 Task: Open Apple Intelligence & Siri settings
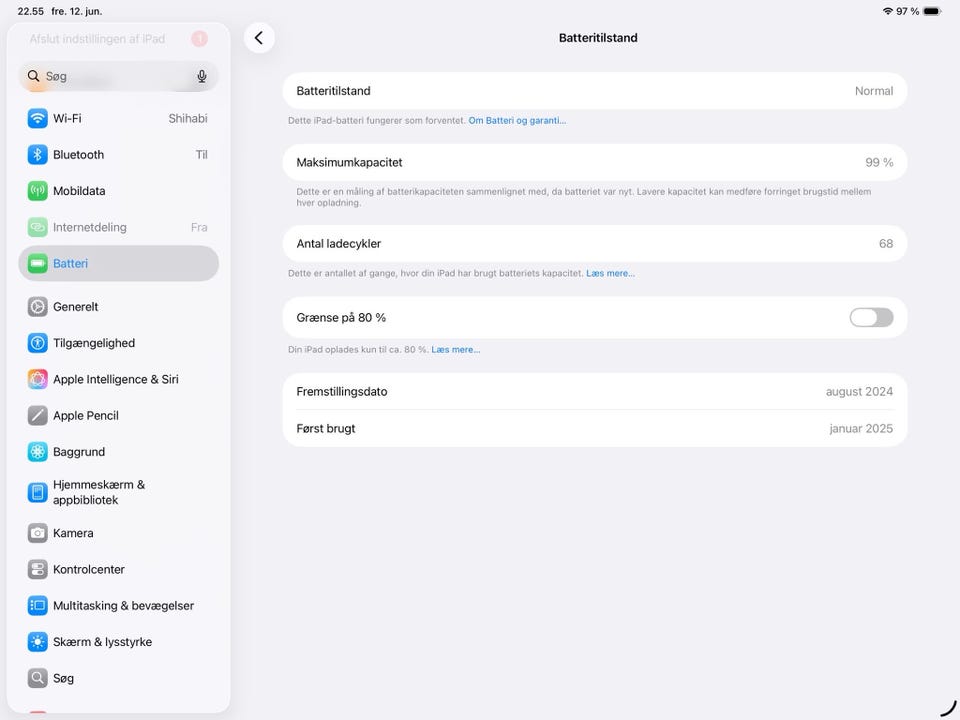coord(118,380)
